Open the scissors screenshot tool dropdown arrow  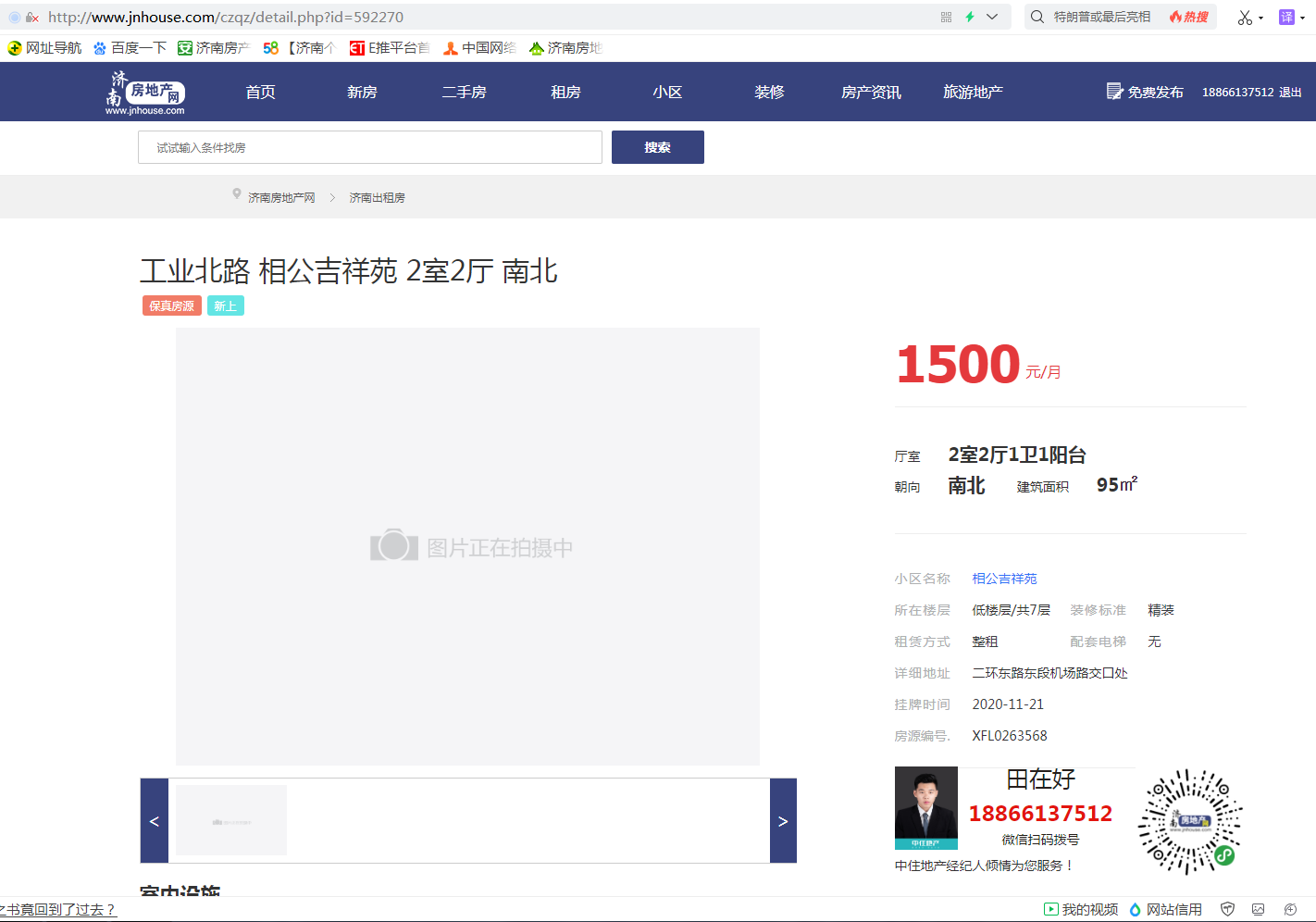pos(1260,19)
